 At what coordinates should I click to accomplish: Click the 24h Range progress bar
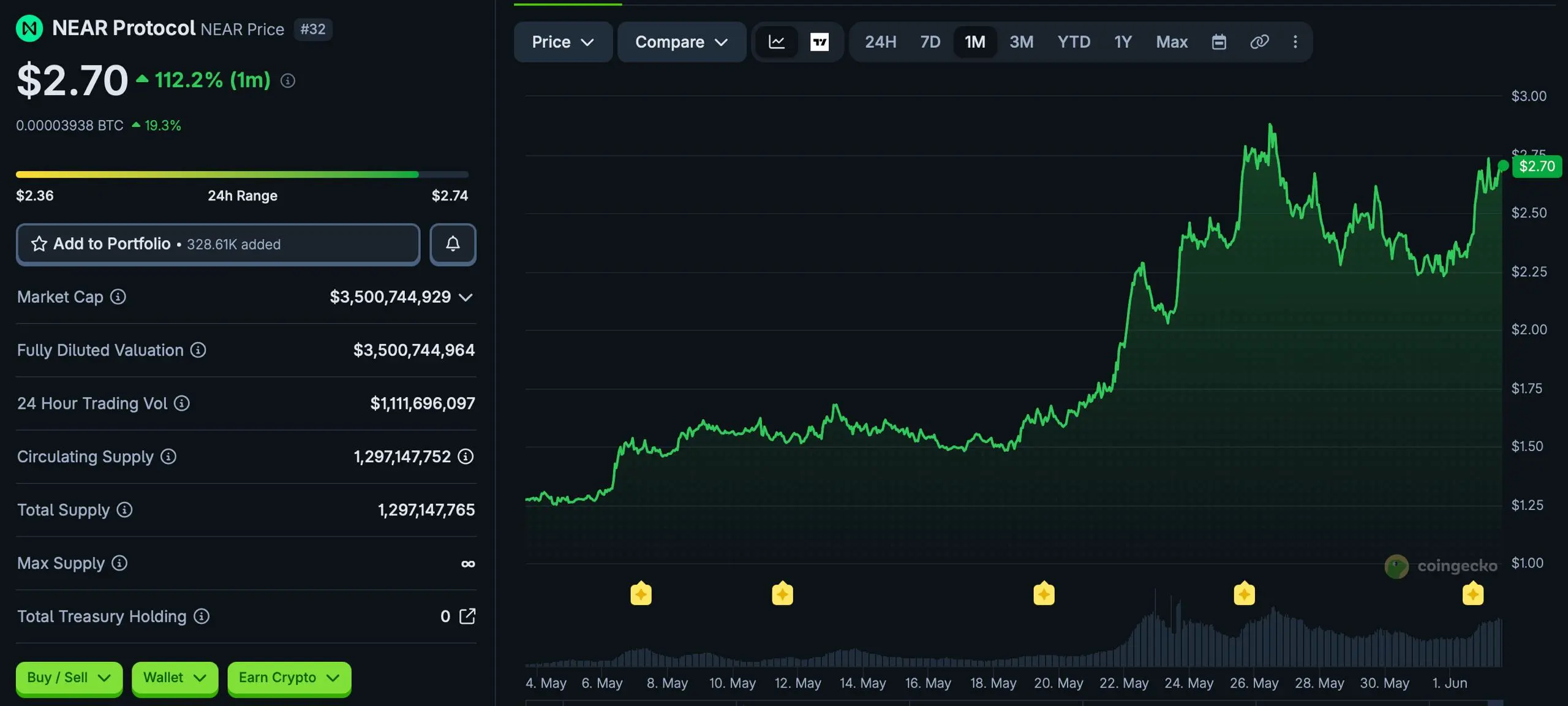coord(242,175)
